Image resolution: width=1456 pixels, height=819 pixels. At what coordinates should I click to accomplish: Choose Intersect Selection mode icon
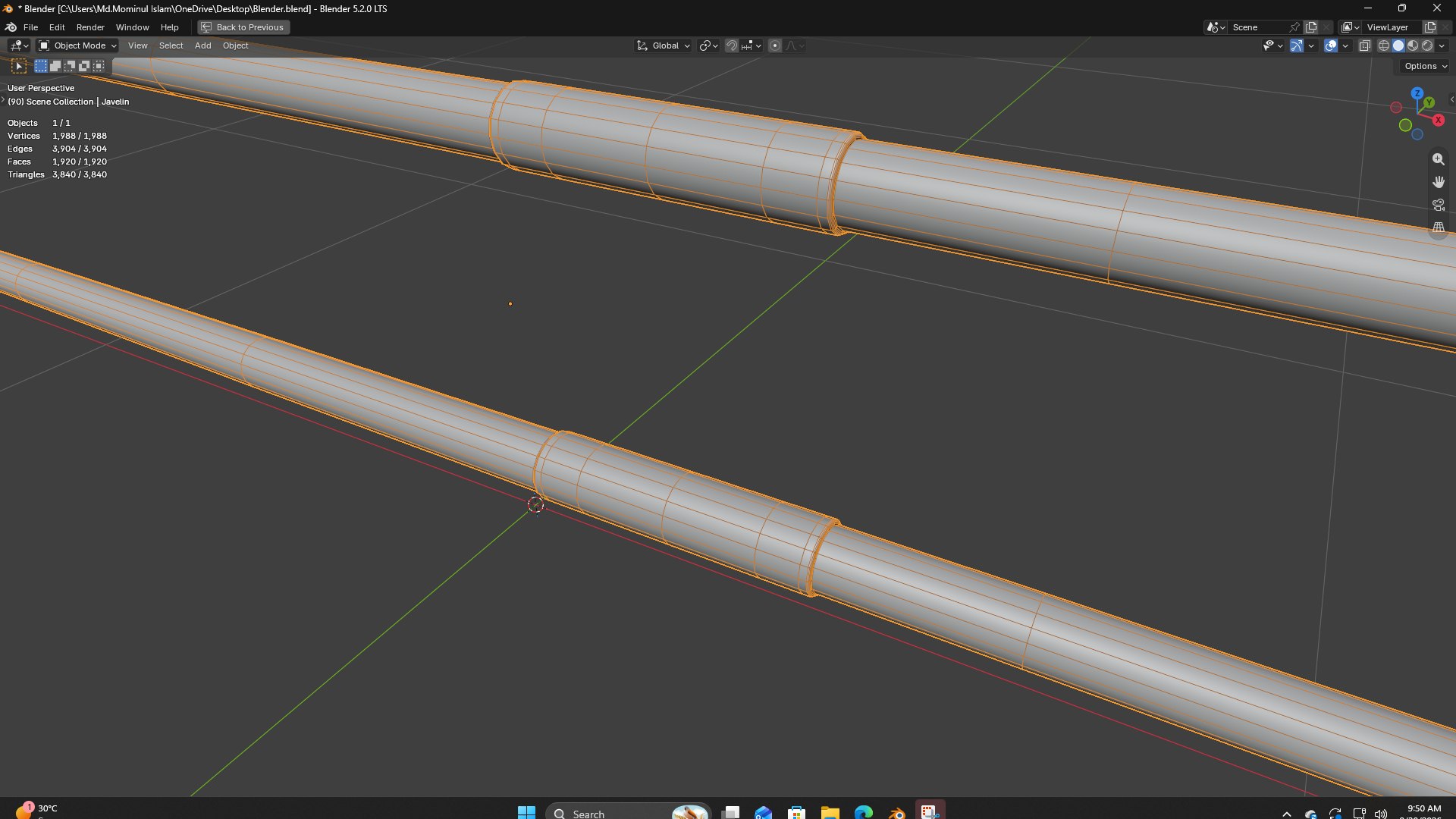[x=99, y=66]
